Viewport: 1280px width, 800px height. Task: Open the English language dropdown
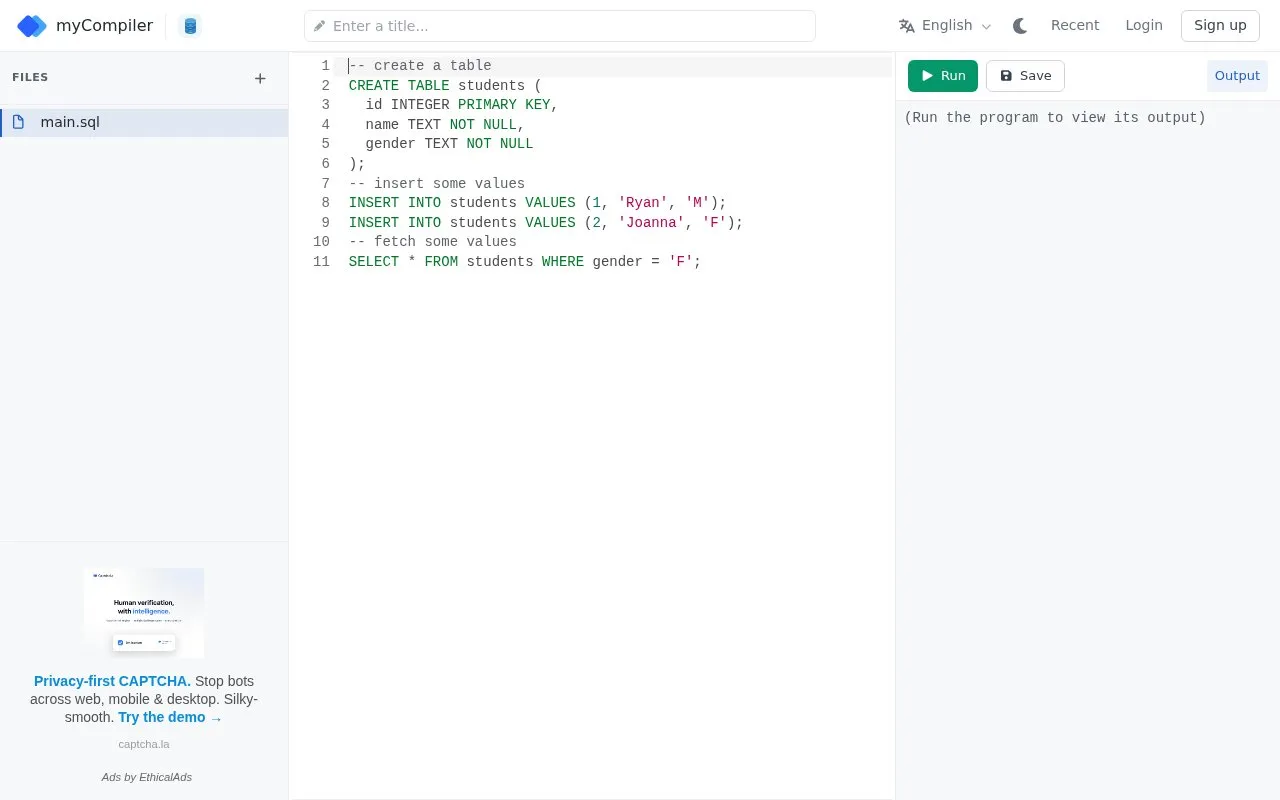coord(945,26)
